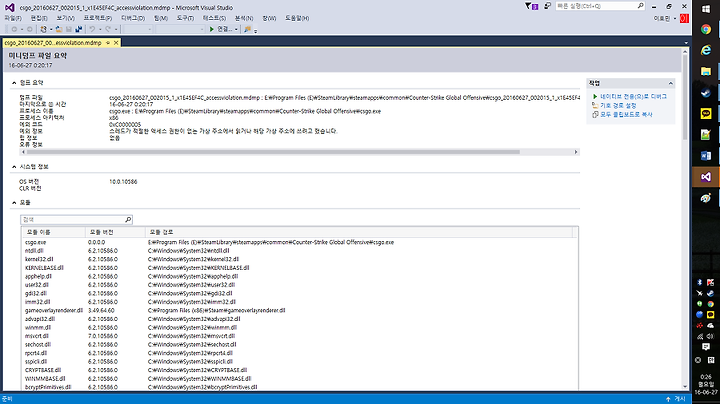Open the solution configuration combo box
The image size is (720, 404).
coord(138,29)
